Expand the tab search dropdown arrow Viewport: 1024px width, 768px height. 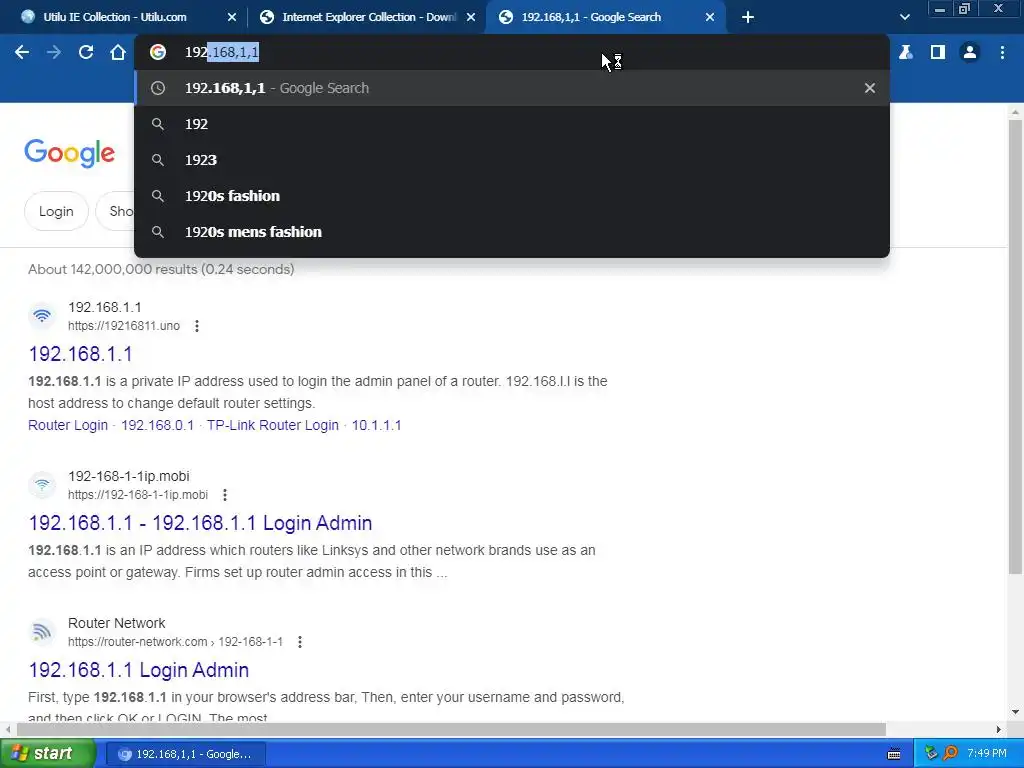coord(904,18)
